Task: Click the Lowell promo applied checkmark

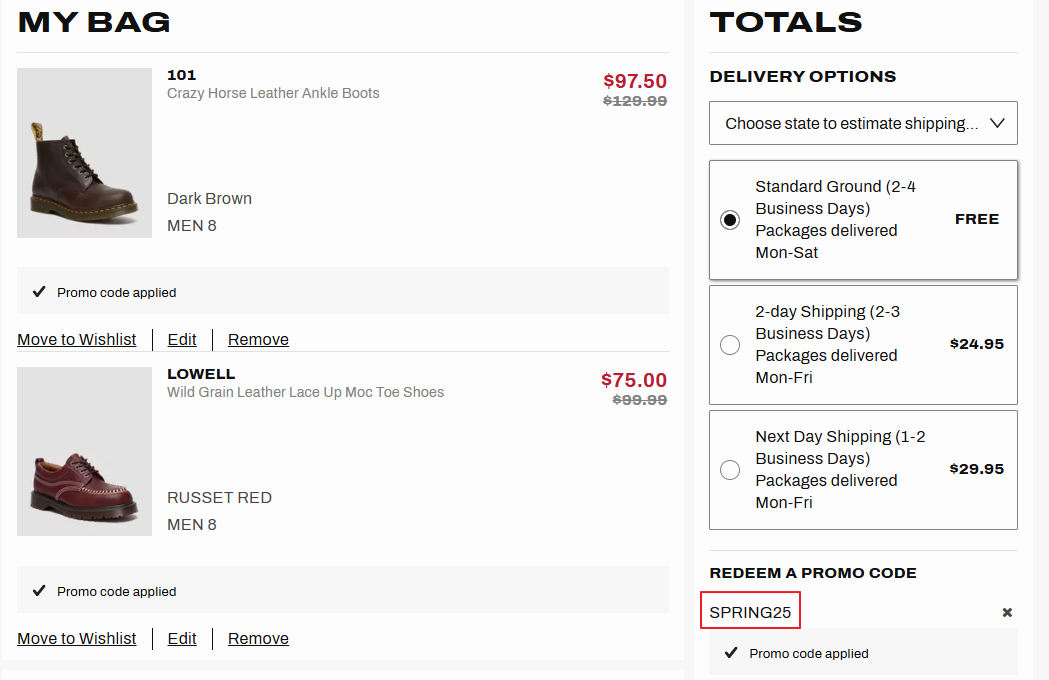Action: tap(39, 591)
